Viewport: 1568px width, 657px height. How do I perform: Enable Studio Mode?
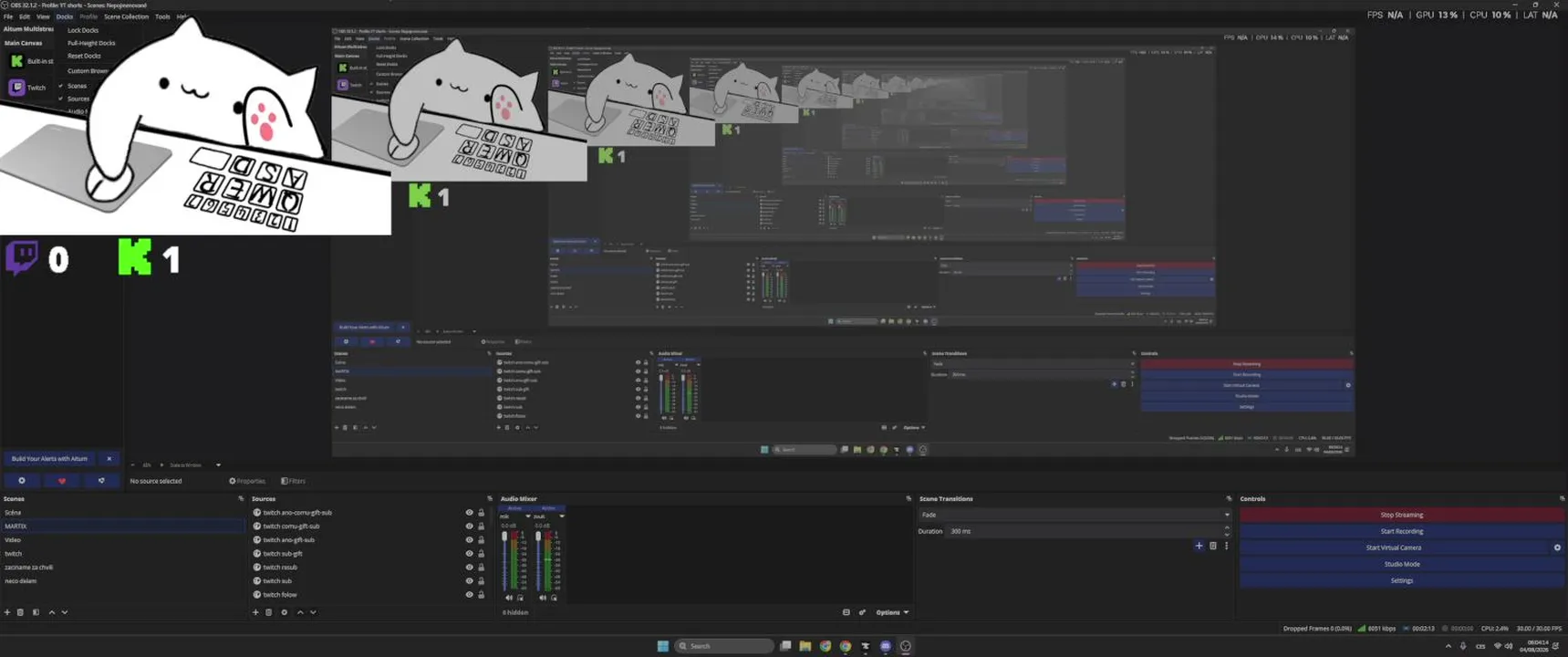1401,564
